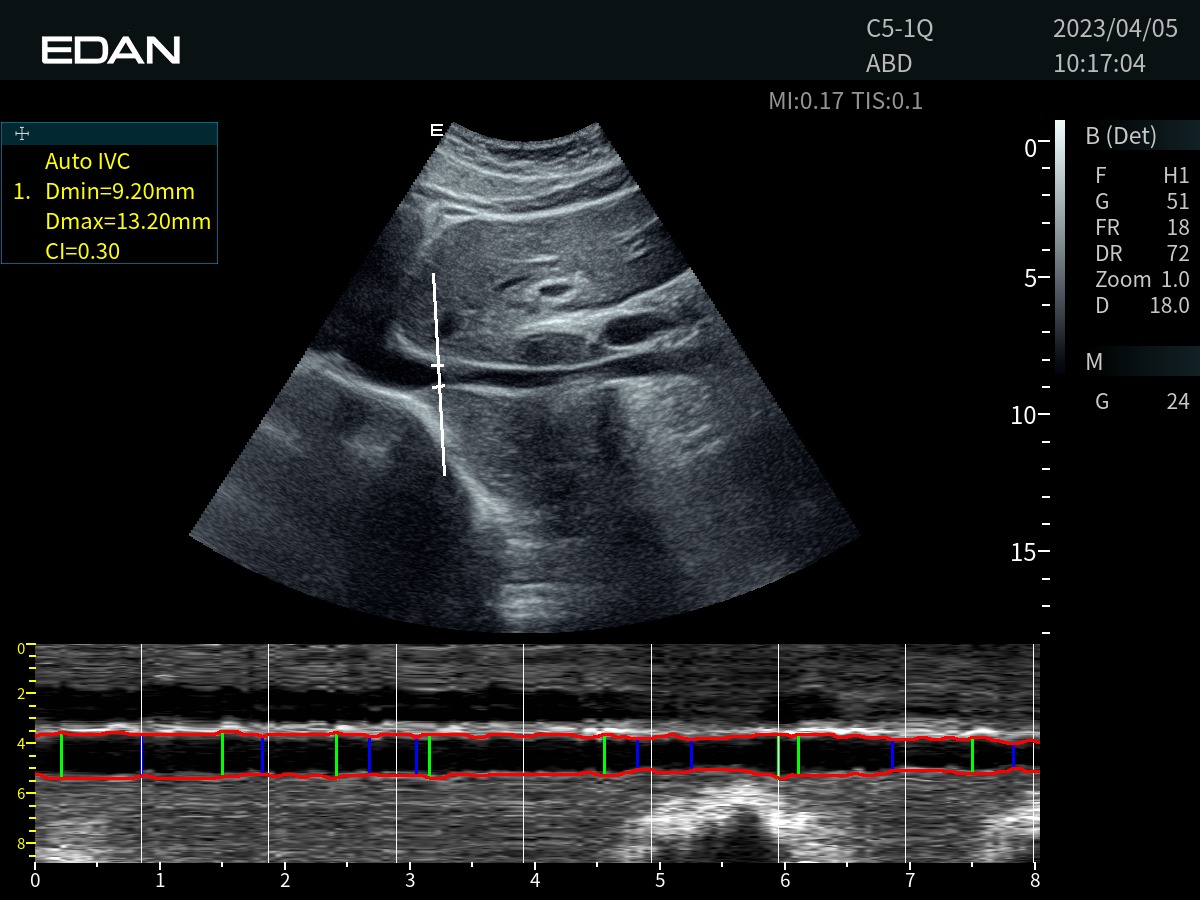Viewport: 1200px width, 900px height.
Task: Click the M mode parameter header
Action: tap(1094, 362)
